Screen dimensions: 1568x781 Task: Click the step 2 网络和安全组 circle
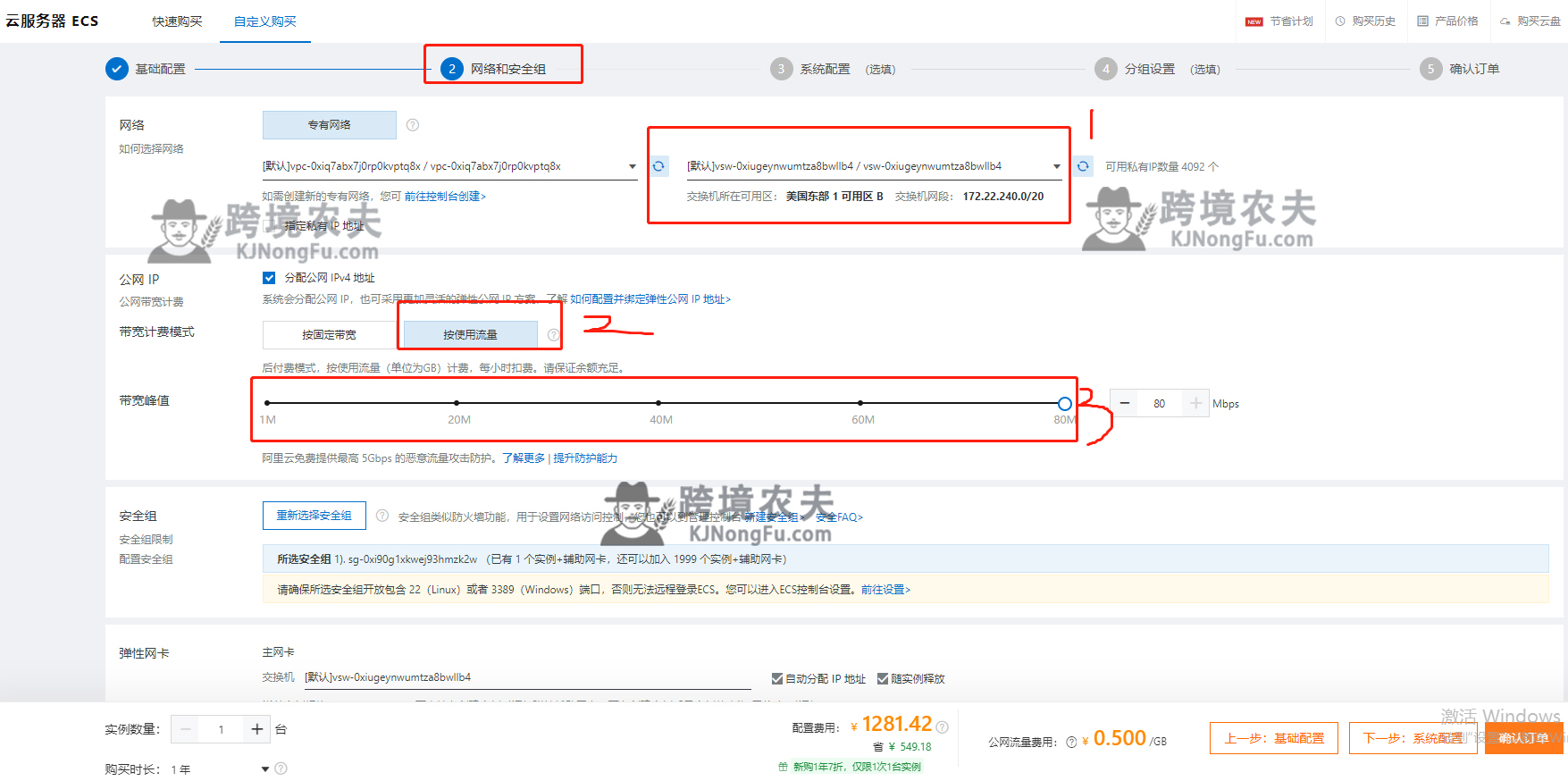click(452, 69)
